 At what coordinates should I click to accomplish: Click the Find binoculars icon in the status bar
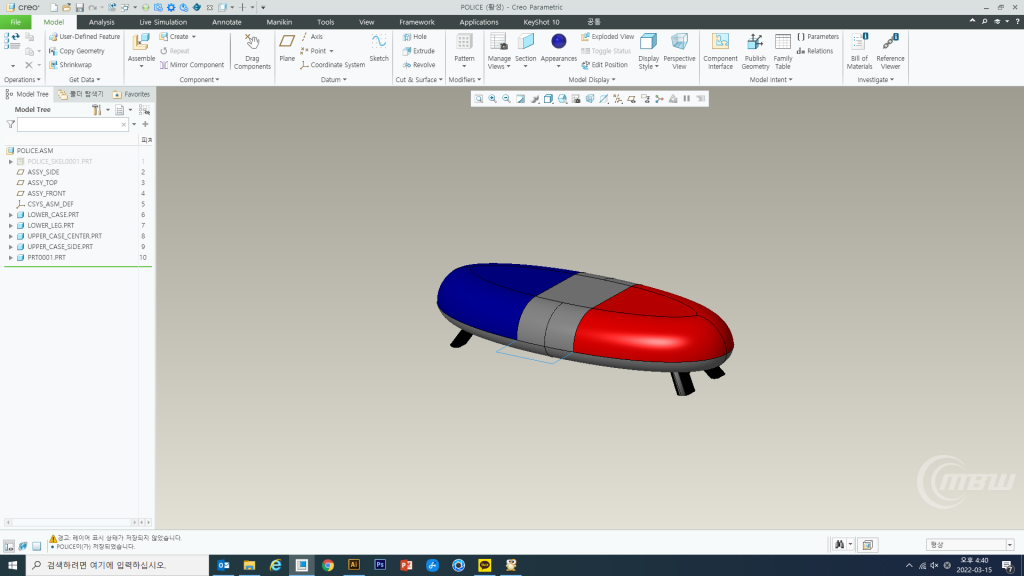click(839, 545)
